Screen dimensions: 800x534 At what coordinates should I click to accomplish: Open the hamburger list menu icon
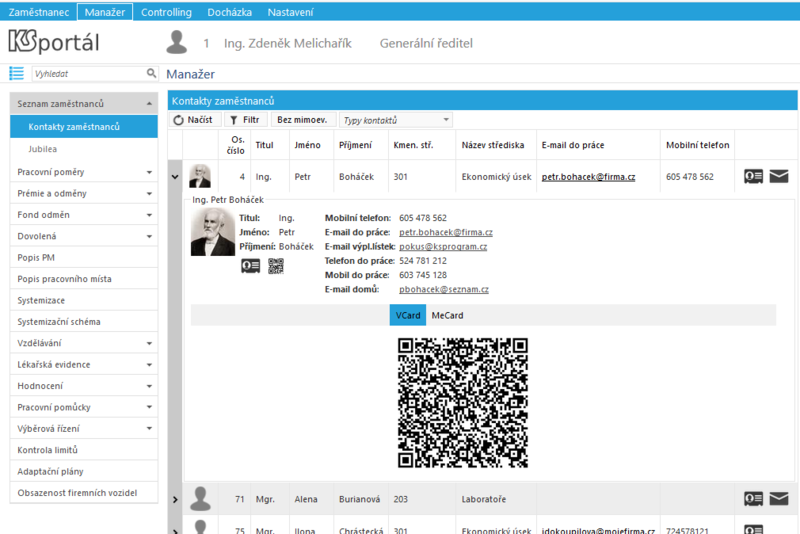pyautogui.click(x=16, y=73)
